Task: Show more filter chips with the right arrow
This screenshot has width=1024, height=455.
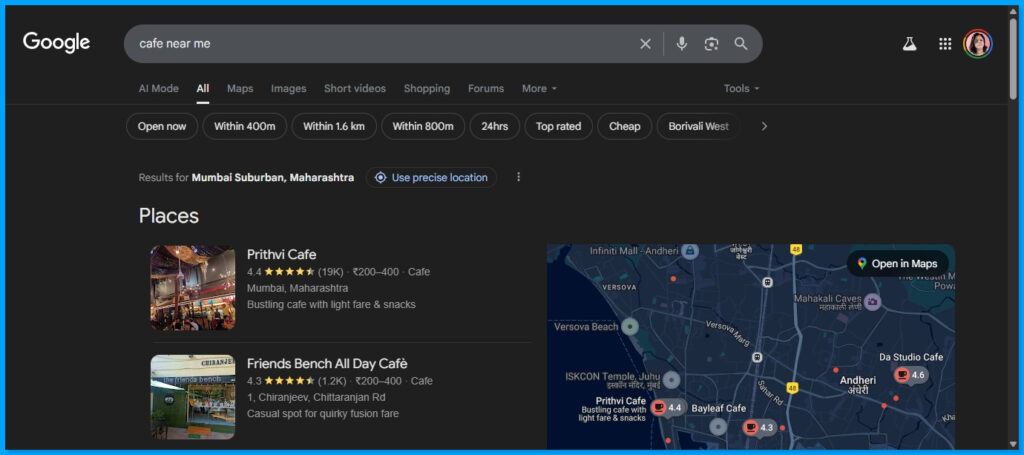Action: 764,126
